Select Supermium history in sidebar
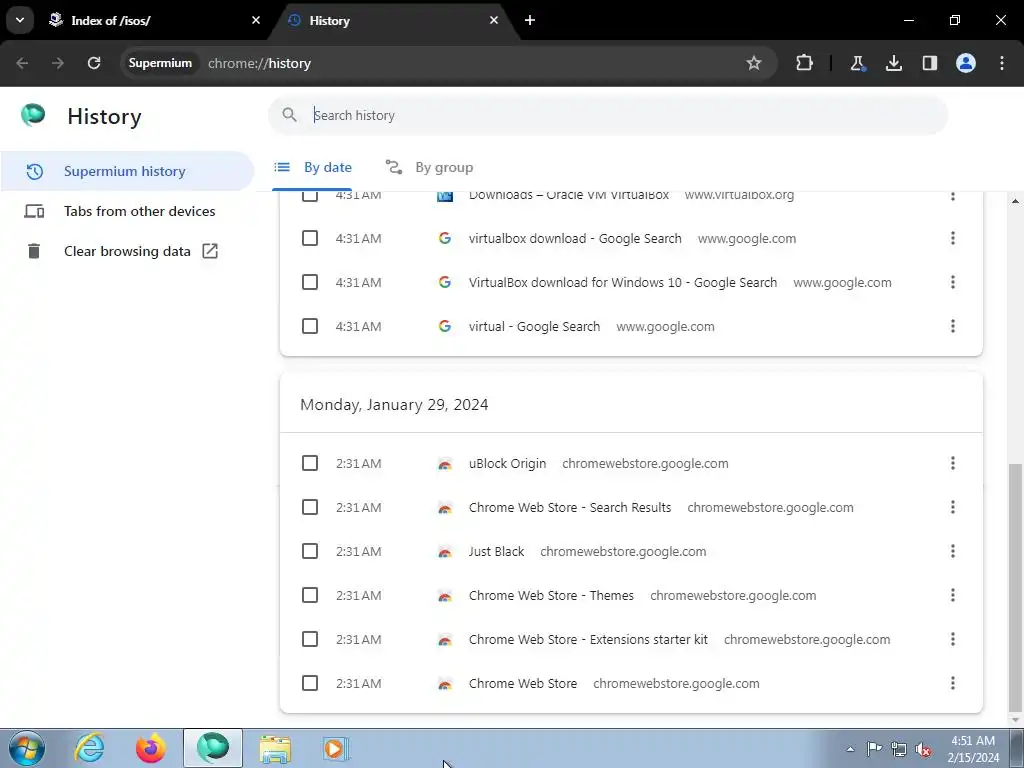The image size is (1024, 768). click(127, 171)
